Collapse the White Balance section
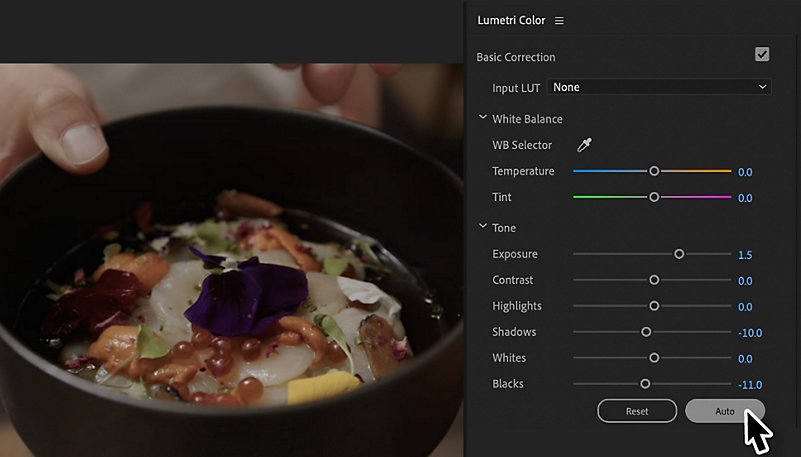801x457 pixels. 483,117
